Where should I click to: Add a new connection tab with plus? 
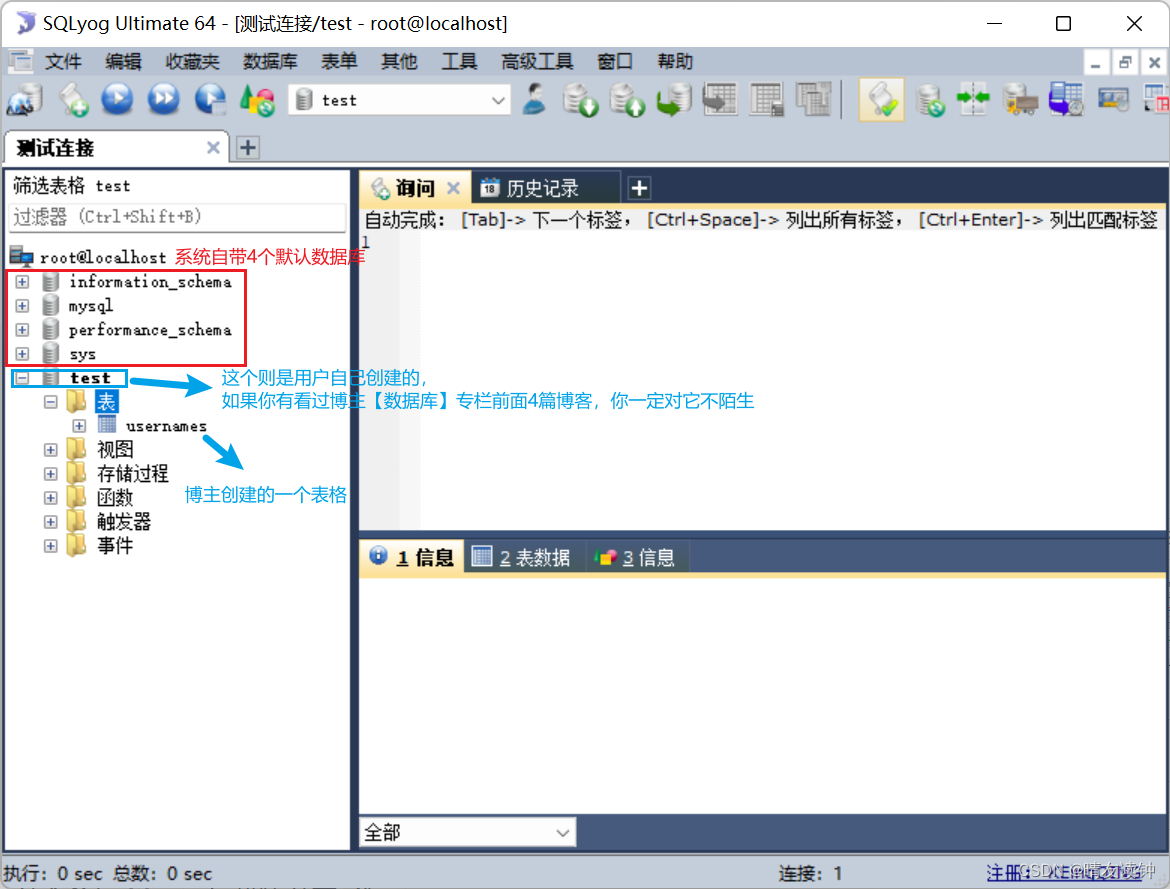pyautogui.click(x=248, y=148)
